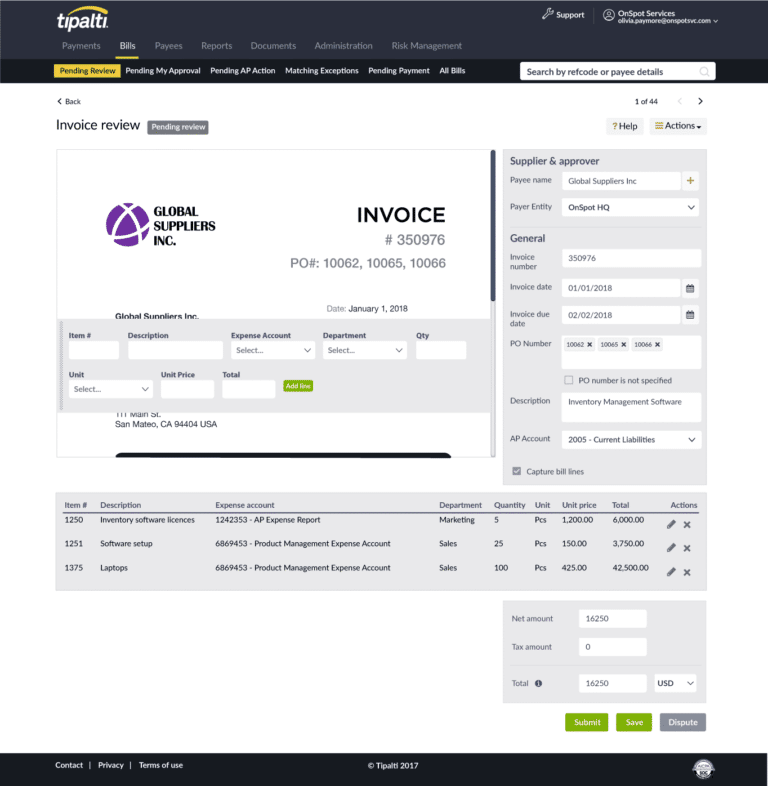Switch to Pending AP Action tab
The image size is (768, 786).
(x=243, y=71)
